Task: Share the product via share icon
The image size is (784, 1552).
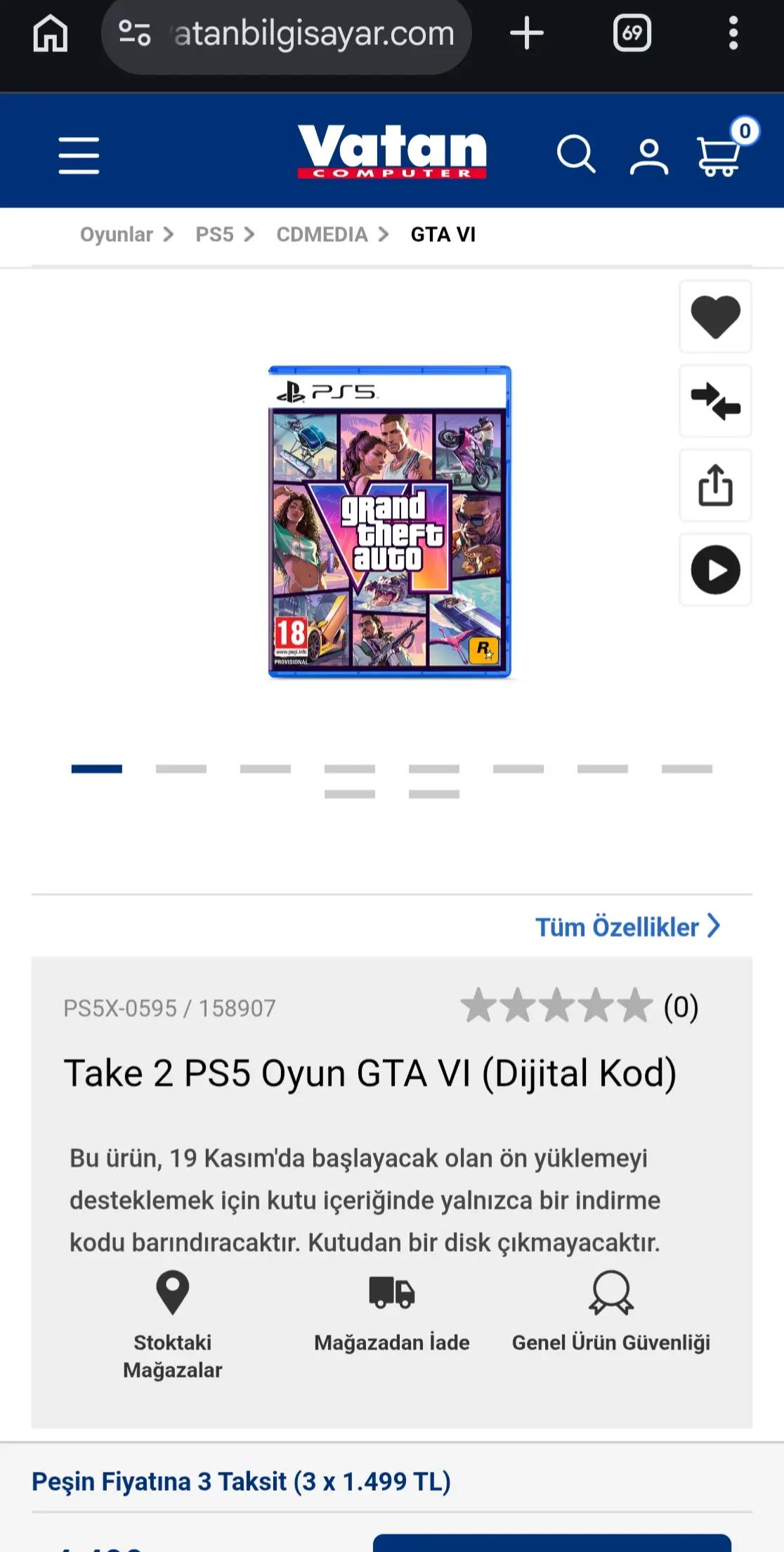Action: (x=715, y=485)
